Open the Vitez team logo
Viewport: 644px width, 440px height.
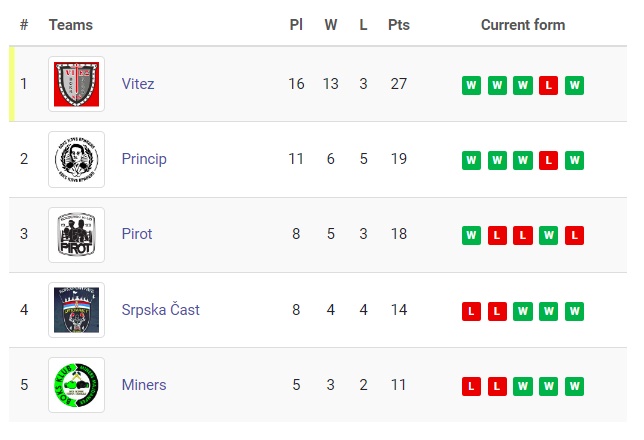coord(76,84)
